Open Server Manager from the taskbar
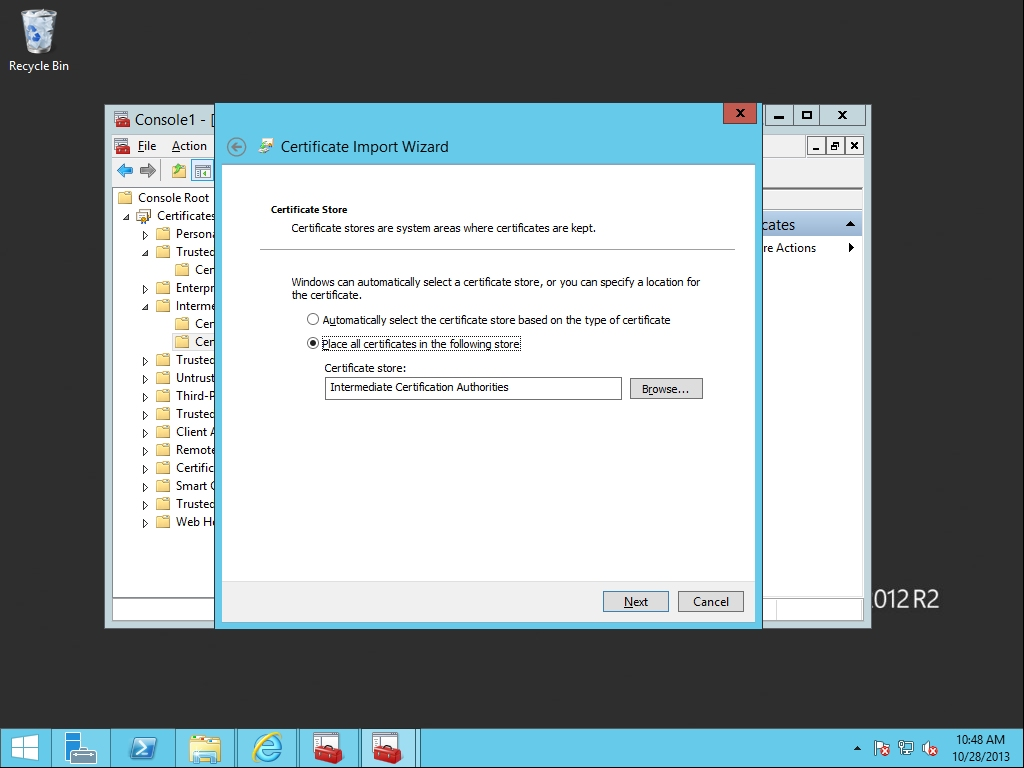1024x768 pixels. pyautogui.click(x=80, y=748)
